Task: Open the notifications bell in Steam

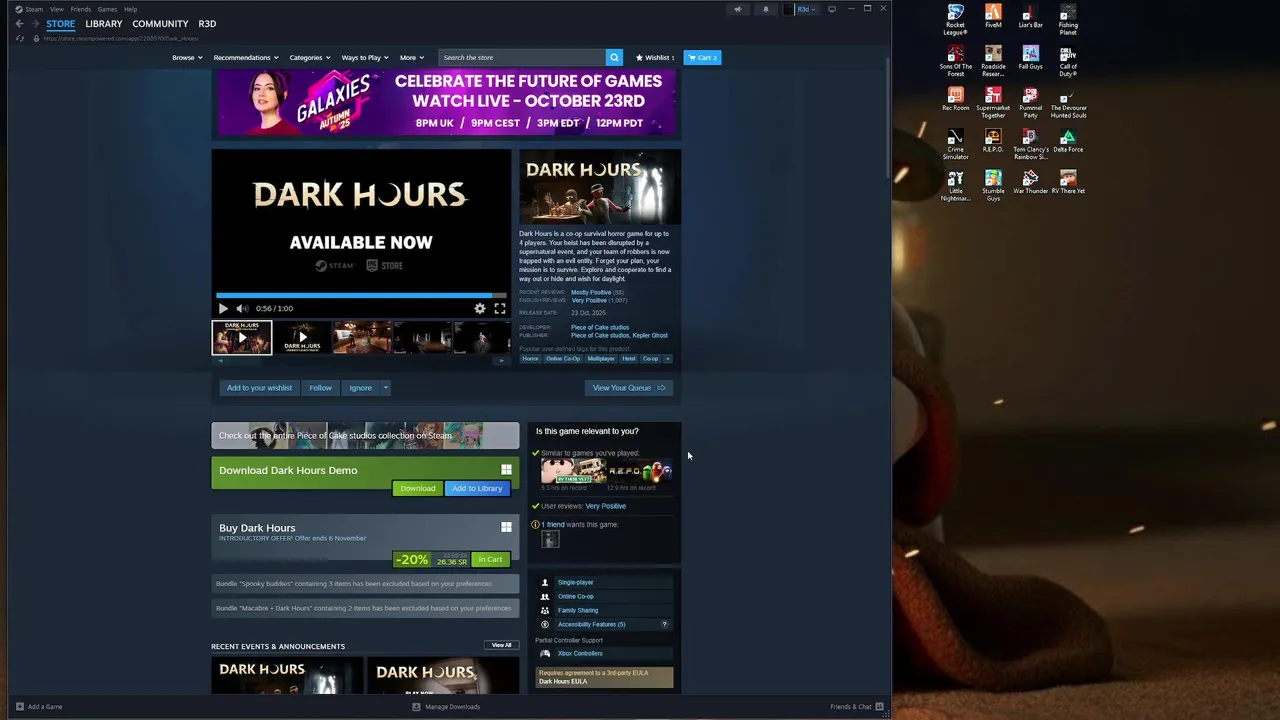Action: click(x=766, y=9)
